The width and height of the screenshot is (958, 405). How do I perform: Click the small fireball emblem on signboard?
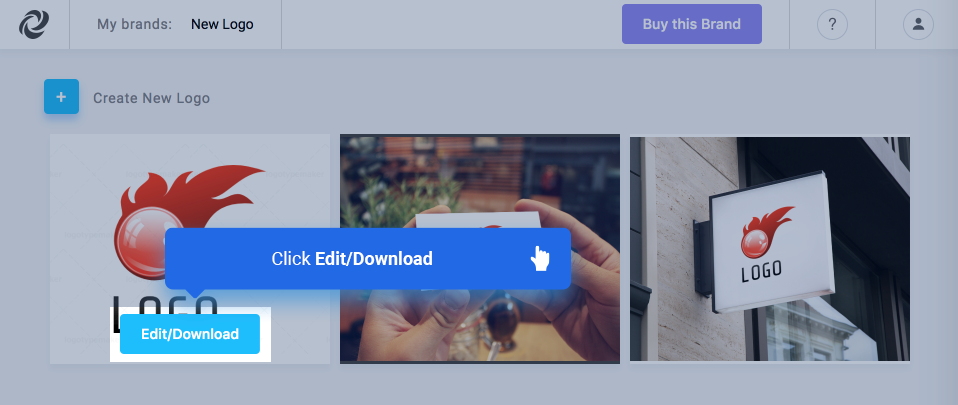tap(766, 233)
